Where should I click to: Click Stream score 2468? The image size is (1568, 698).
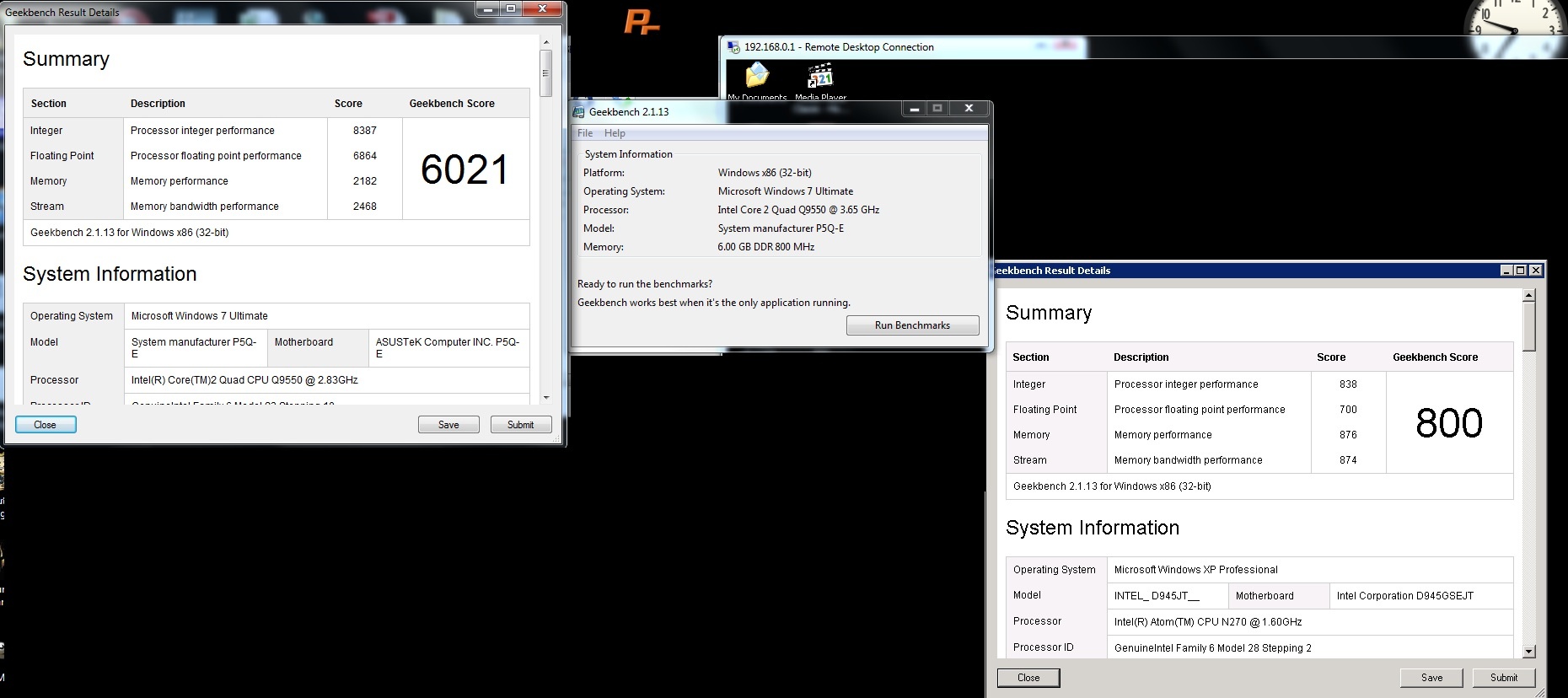(365, 207)
